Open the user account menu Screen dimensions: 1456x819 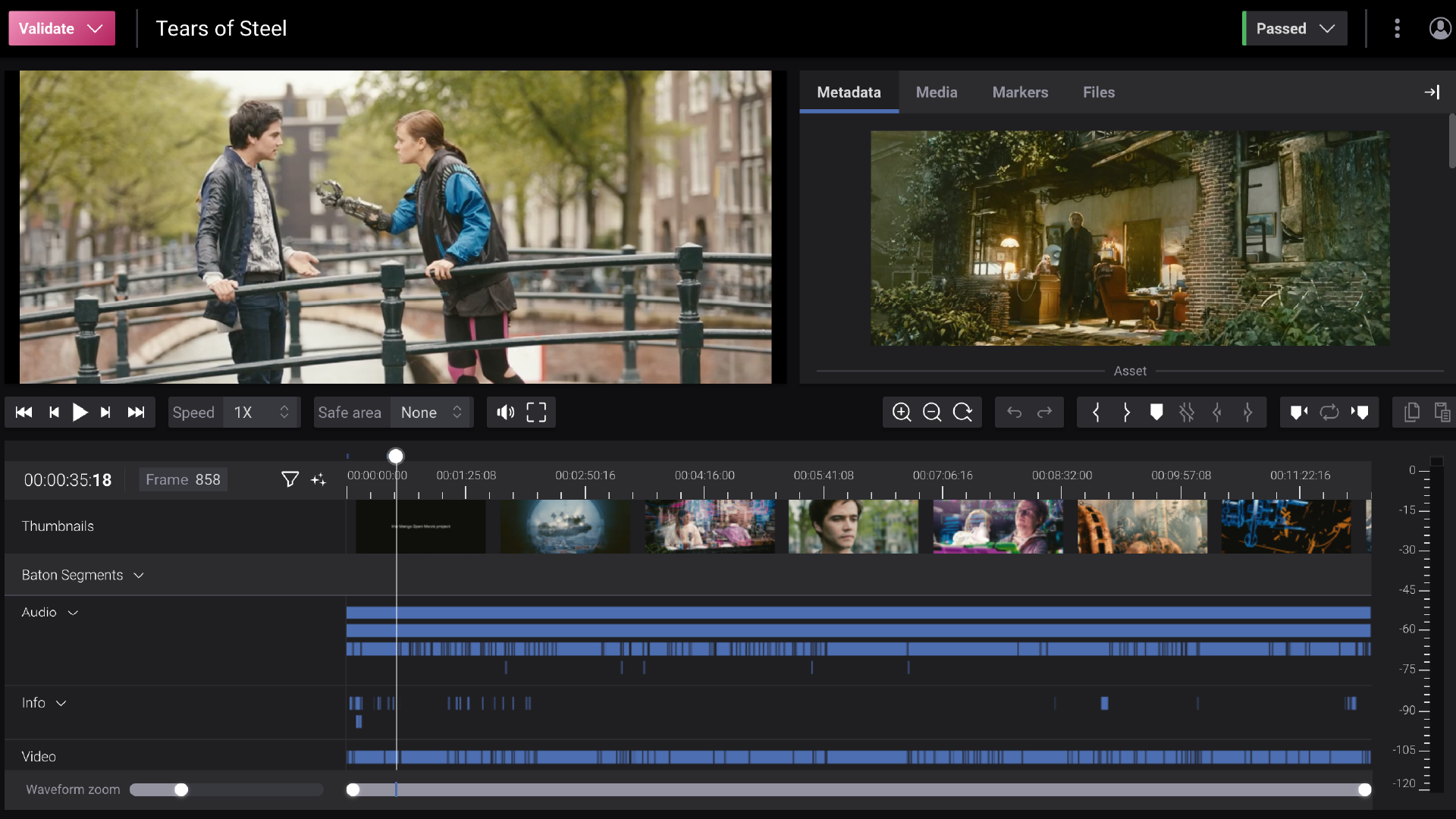(1440, 29)
